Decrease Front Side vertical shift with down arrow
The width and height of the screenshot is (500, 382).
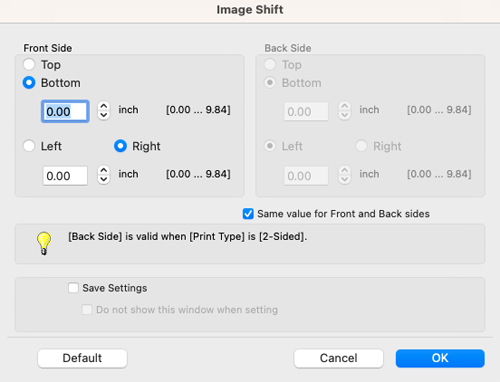pyautogui.click(x=104, y=115)
